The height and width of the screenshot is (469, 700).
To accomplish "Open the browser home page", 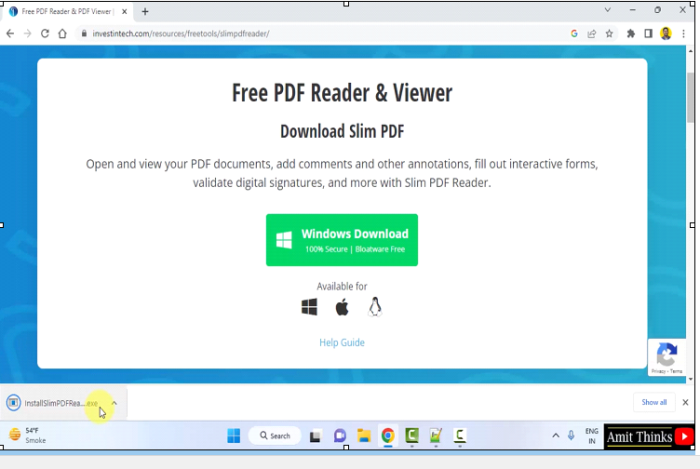I will tap(62, 33).
